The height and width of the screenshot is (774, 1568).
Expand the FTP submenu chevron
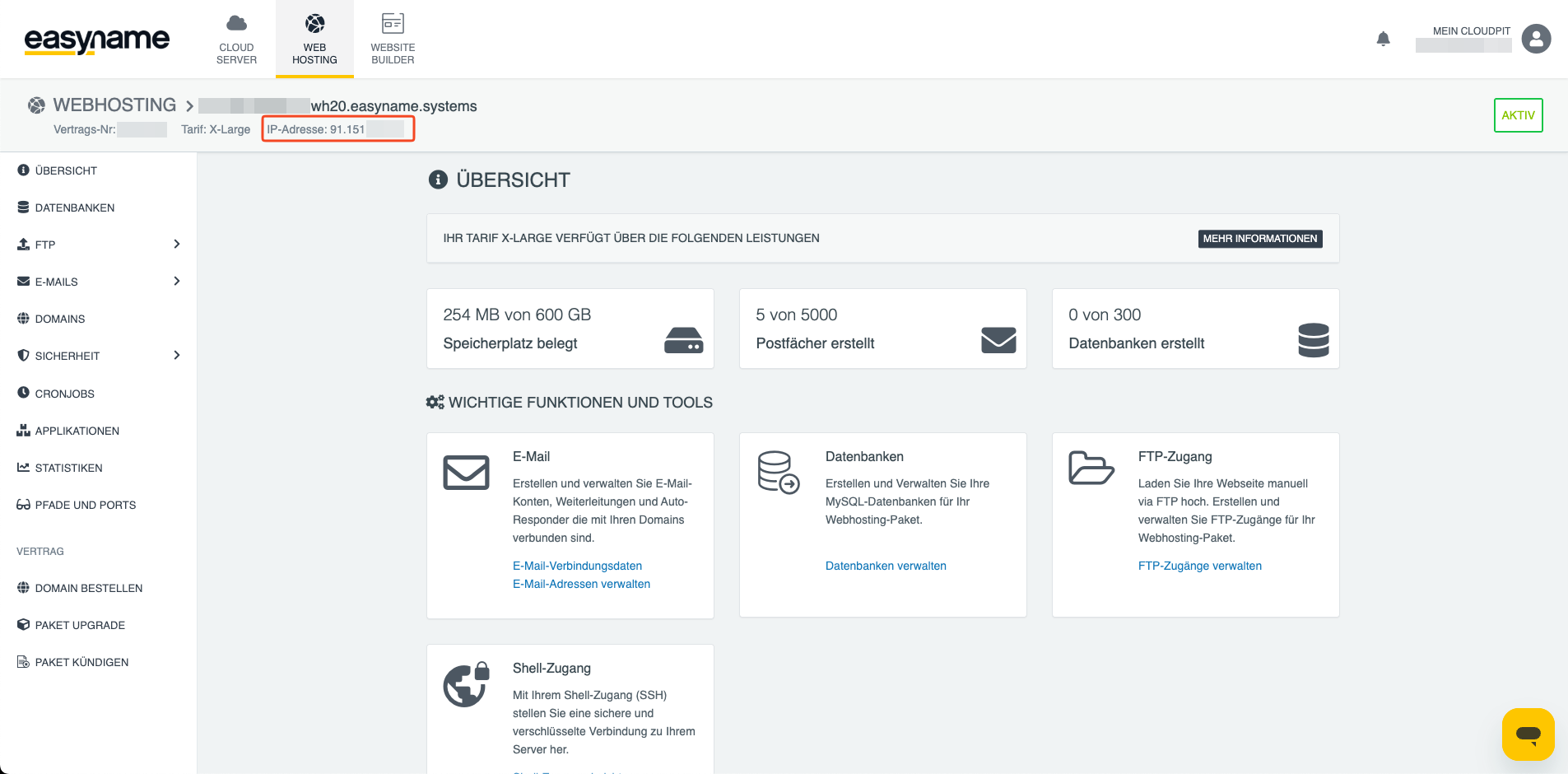[x=177, y=244]
